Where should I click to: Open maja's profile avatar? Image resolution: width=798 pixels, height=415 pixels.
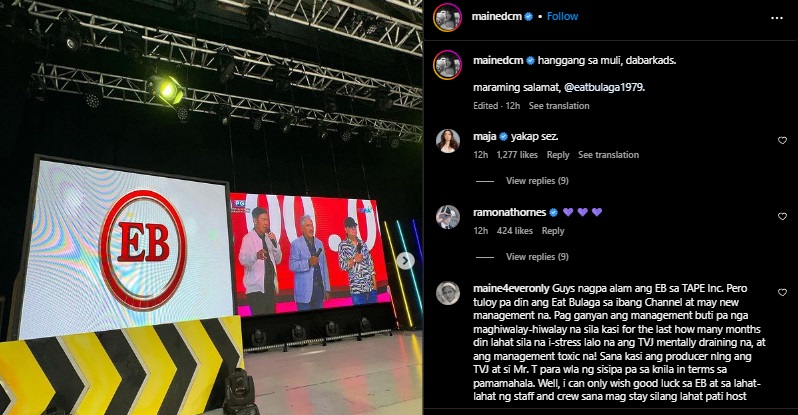(x=448, y=141)
